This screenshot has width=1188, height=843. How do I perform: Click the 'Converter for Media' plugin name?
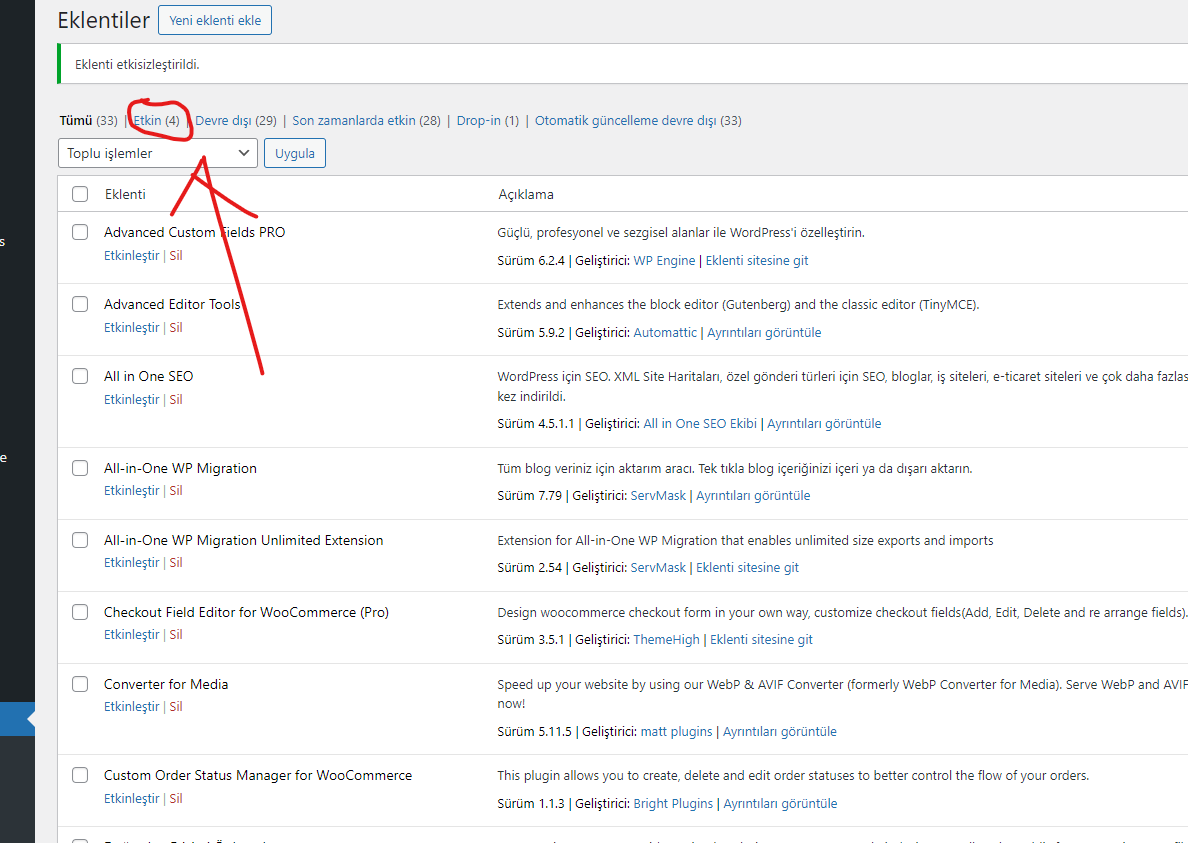coord(166,684)
